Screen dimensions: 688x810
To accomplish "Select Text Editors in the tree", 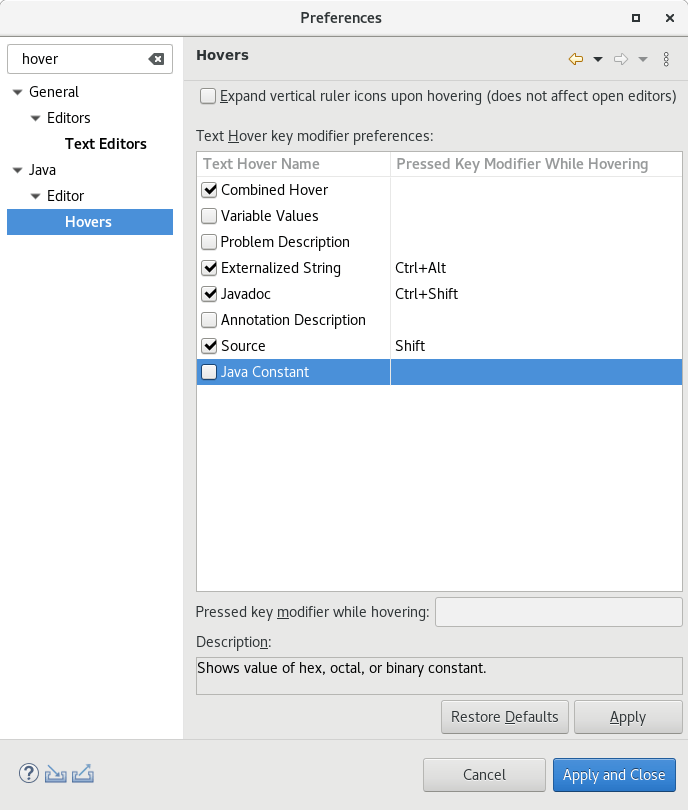I will [x=106, y=144].
